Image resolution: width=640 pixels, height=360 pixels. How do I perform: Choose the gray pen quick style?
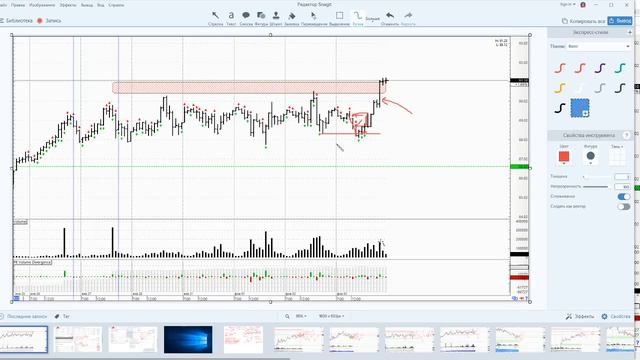point(600,88)
